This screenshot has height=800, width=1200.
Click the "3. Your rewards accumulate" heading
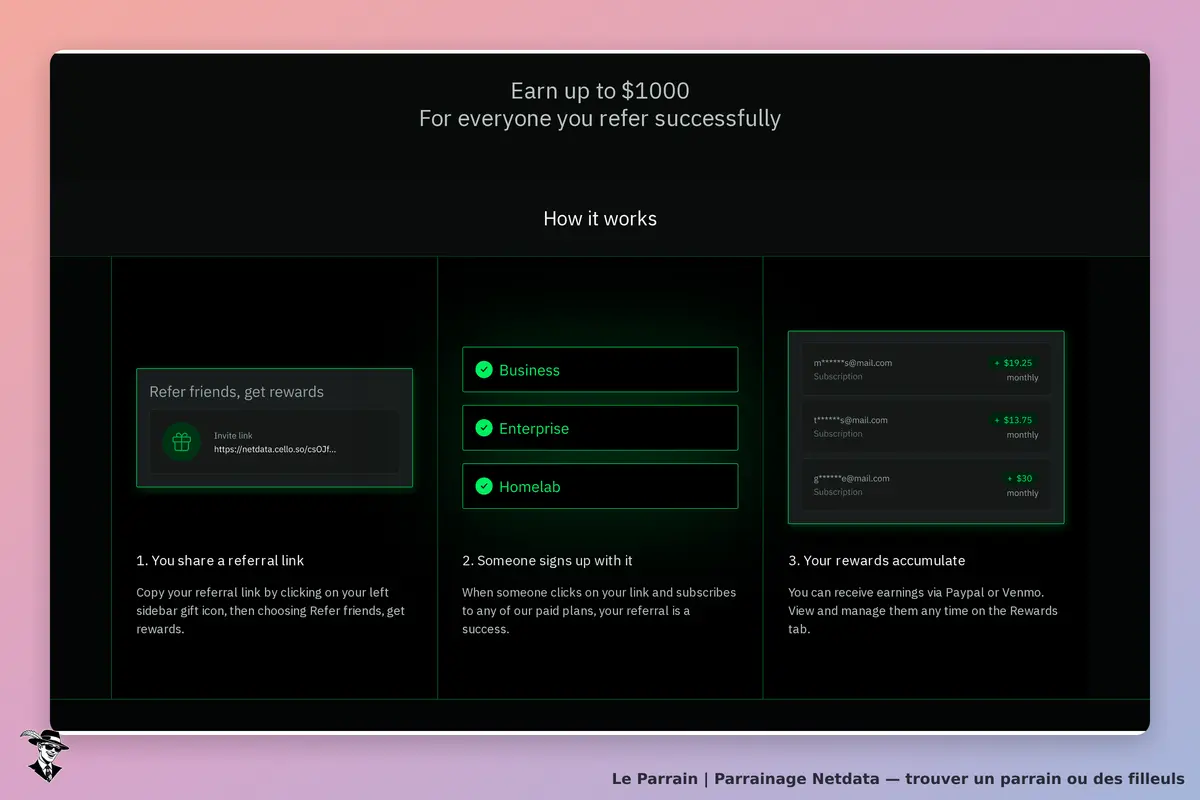point(877,560)
